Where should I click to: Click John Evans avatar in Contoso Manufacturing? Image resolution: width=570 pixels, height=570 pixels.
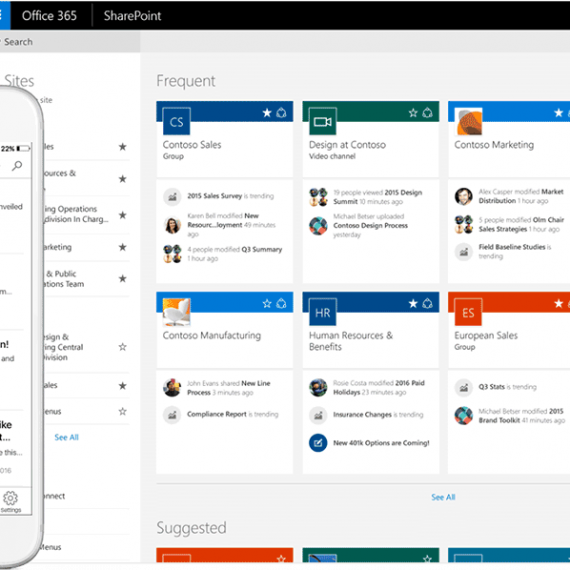(x=172, y=388)
